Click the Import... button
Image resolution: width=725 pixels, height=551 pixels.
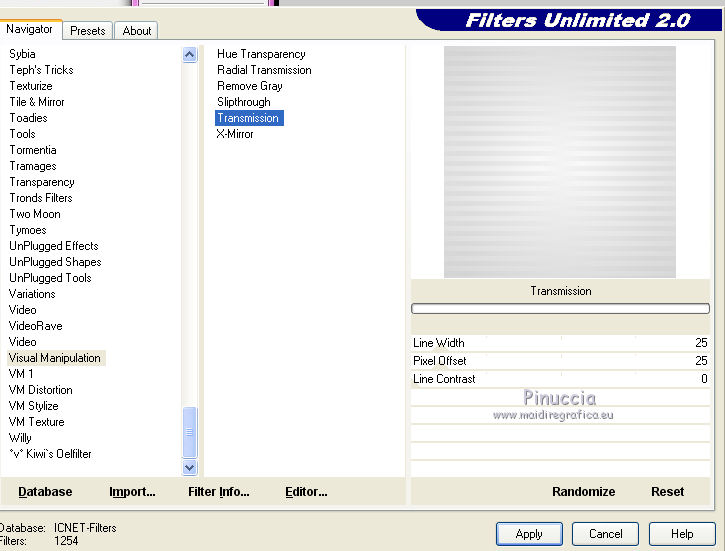(132, 492)
